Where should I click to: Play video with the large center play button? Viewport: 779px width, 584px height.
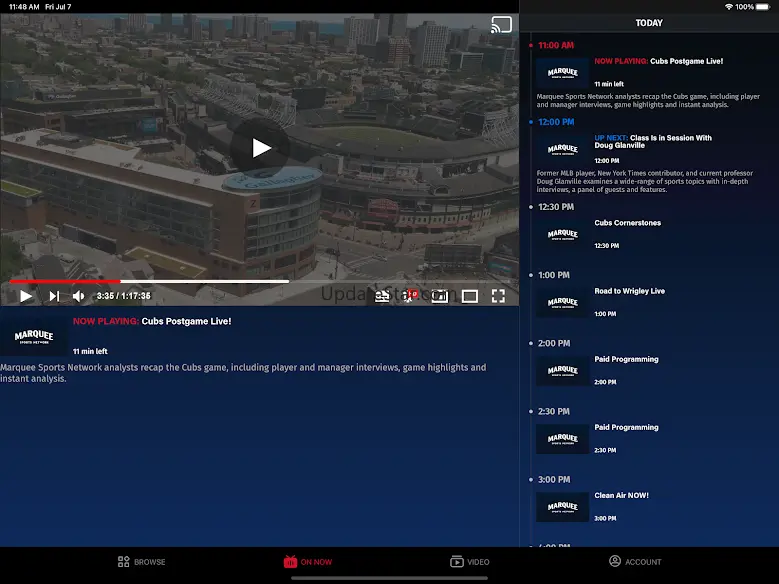(x=260, y=148)
